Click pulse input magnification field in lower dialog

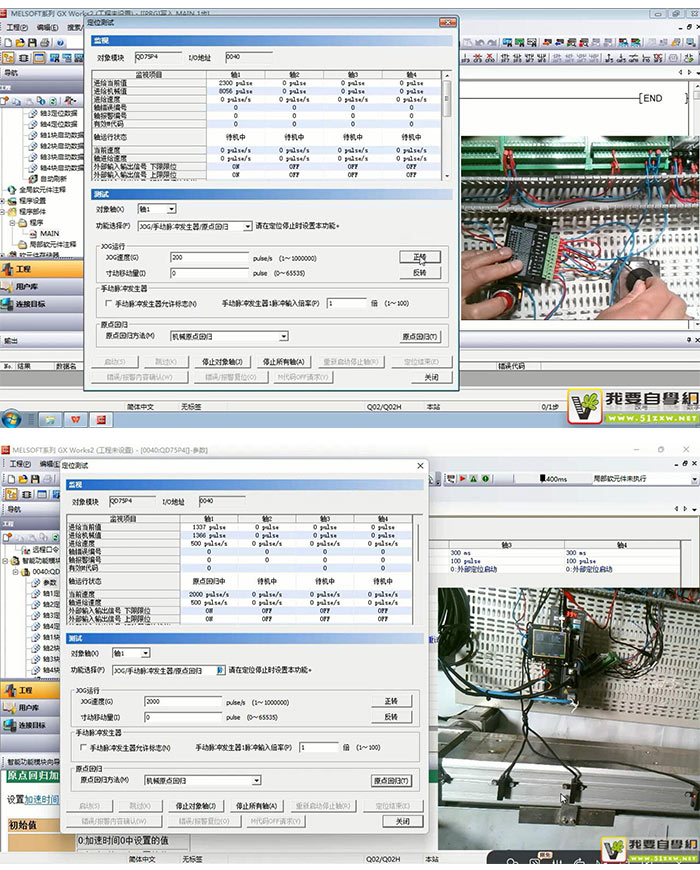coord(319,747)
